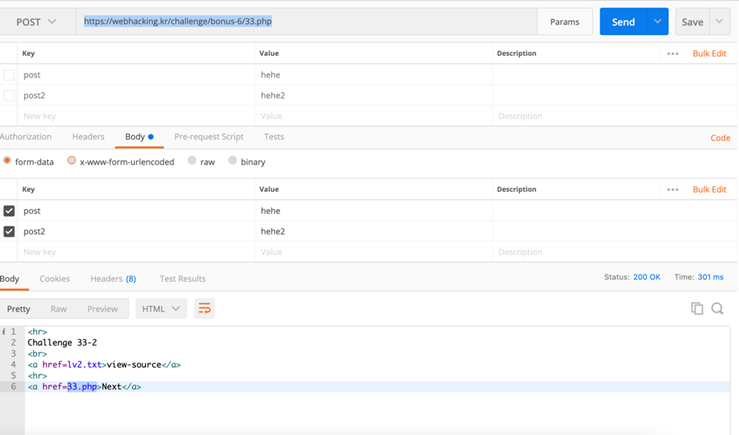Open the POST method dropdown

[36, 22]
